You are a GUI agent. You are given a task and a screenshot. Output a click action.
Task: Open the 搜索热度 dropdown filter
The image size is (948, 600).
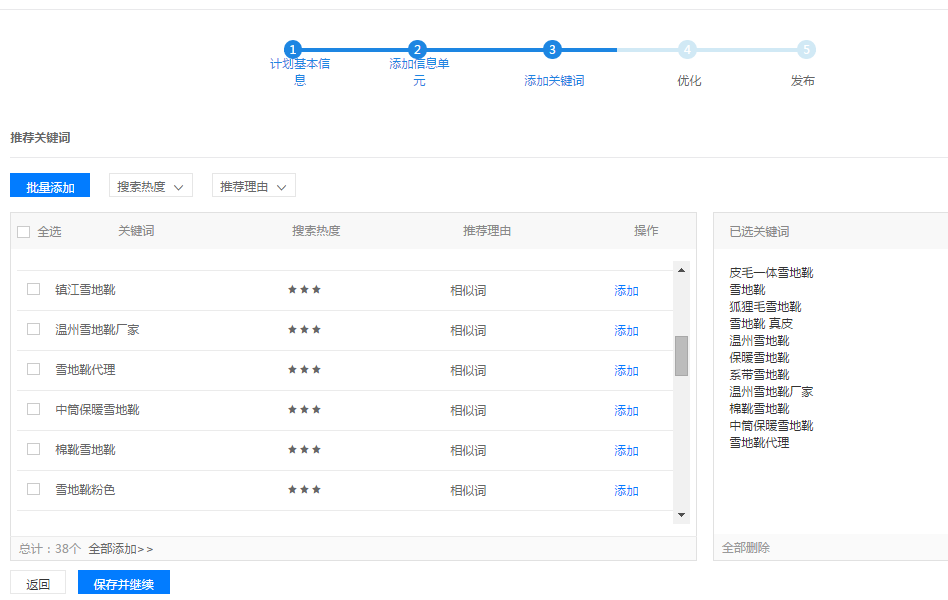point(150,186)
